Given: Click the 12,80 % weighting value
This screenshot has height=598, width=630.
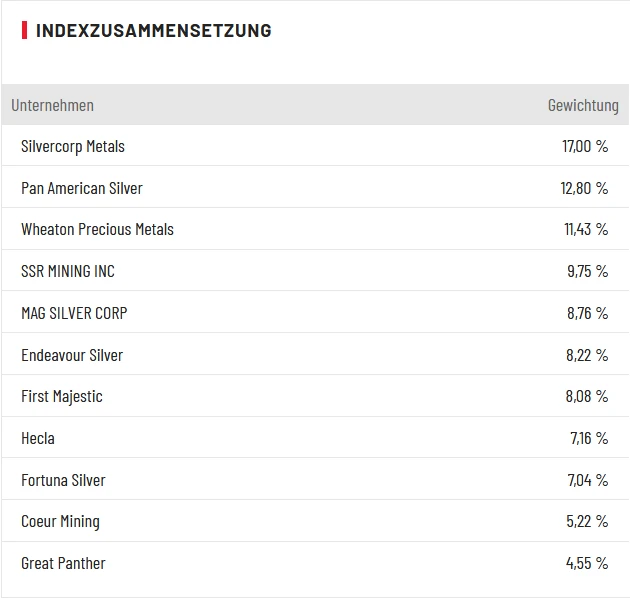Looking at the screenshot, I should [x=584, y=188].
